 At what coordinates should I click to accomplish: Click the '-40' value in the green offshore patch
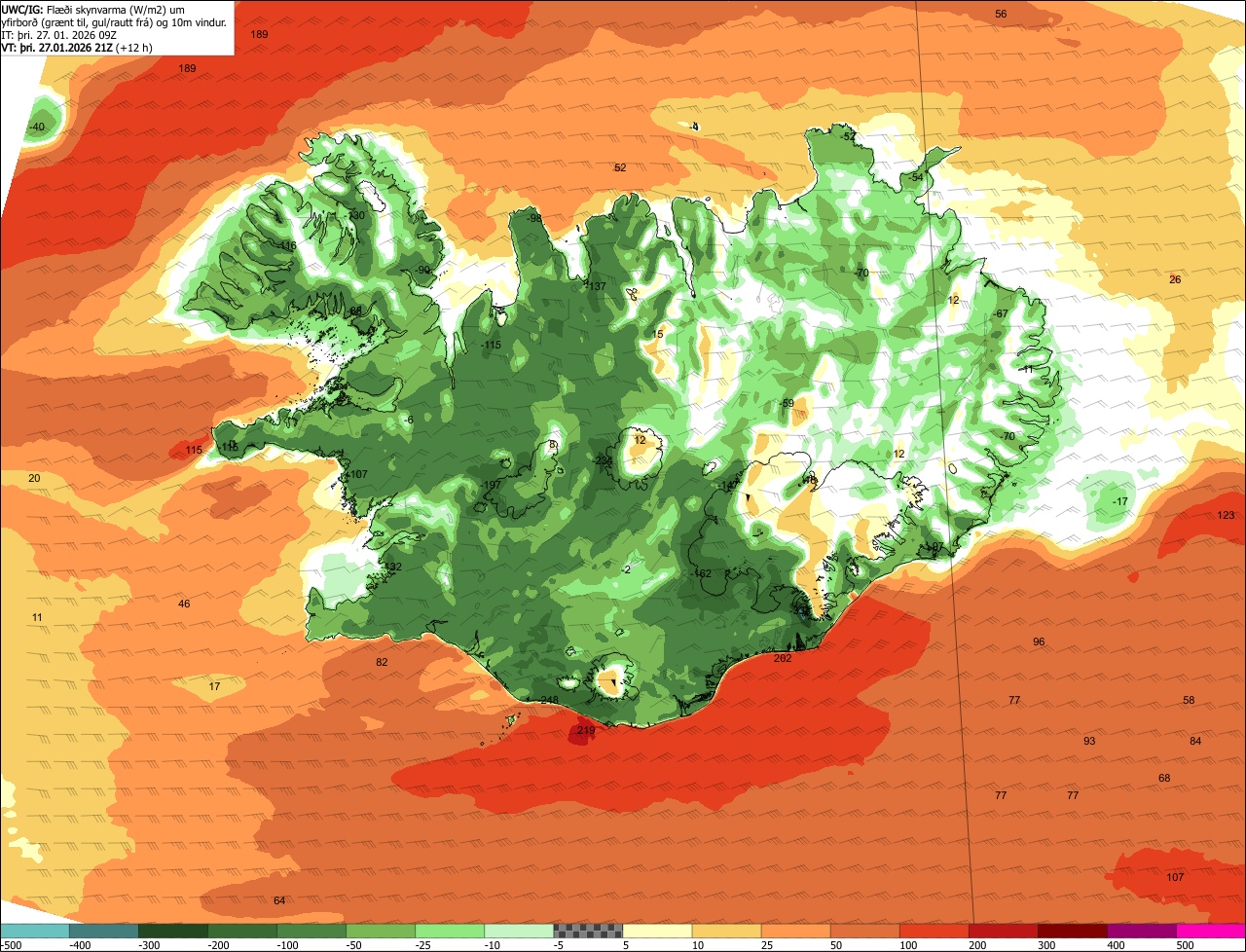coord(37,128)
